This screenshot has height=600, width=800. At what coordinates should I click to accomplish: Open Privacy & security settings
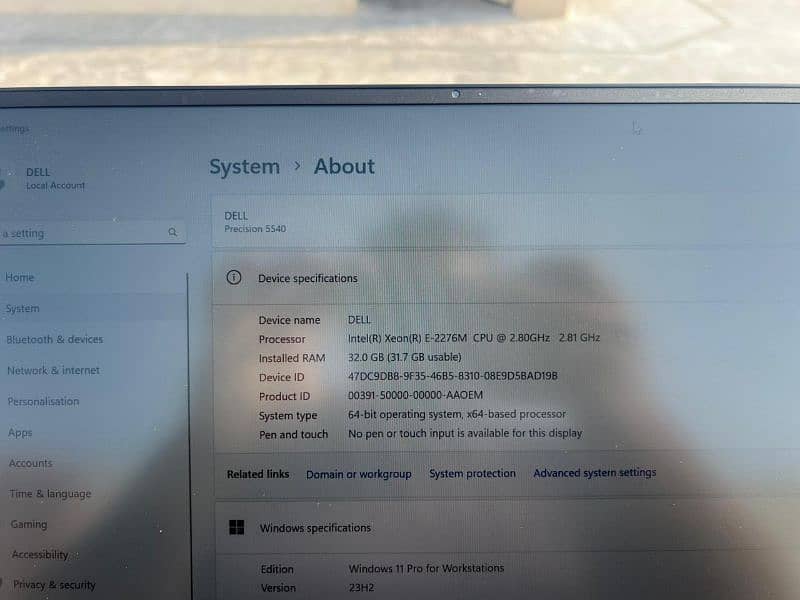click(54, 585)
